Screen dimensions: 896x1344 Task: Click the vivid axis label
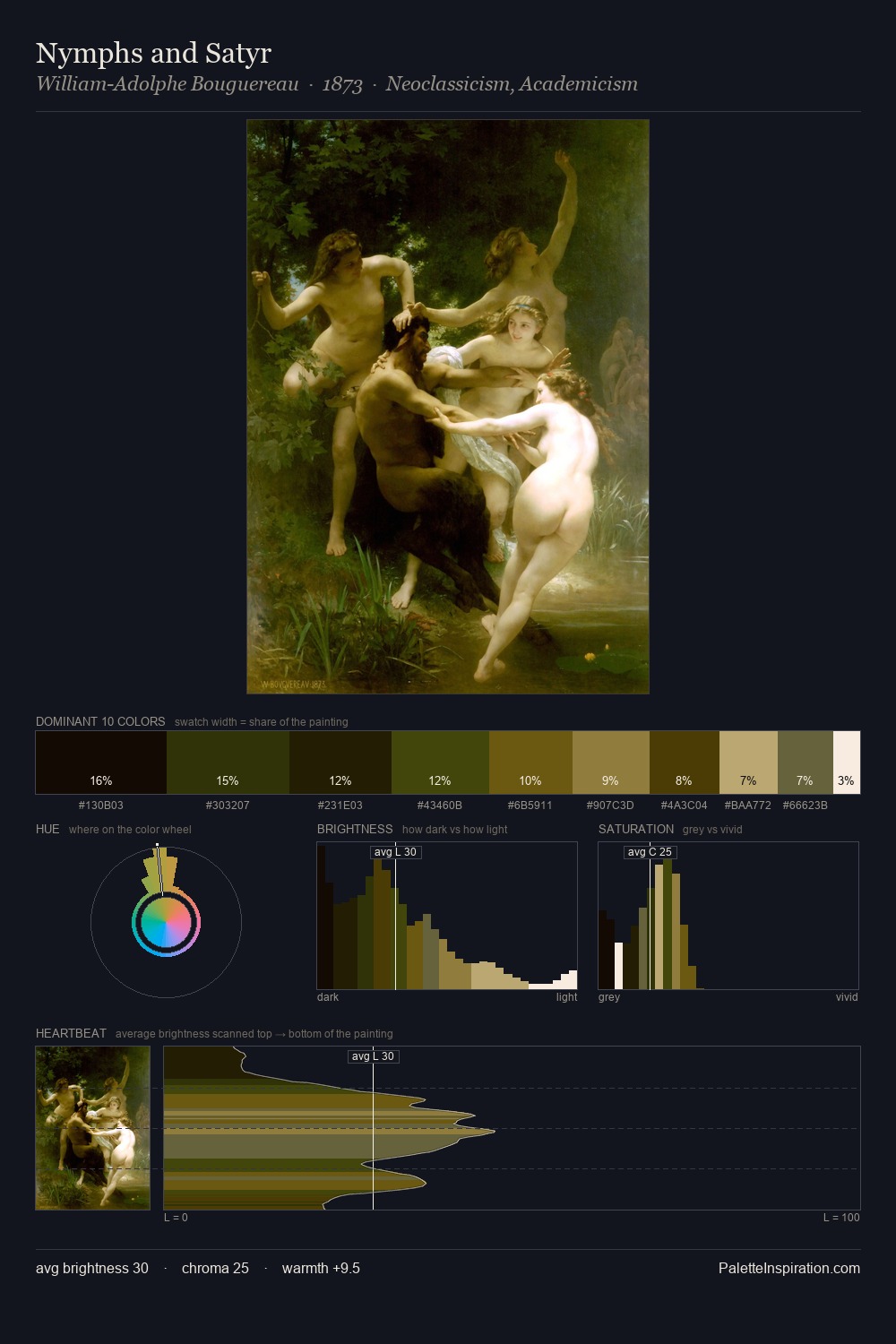pos(847,997)
